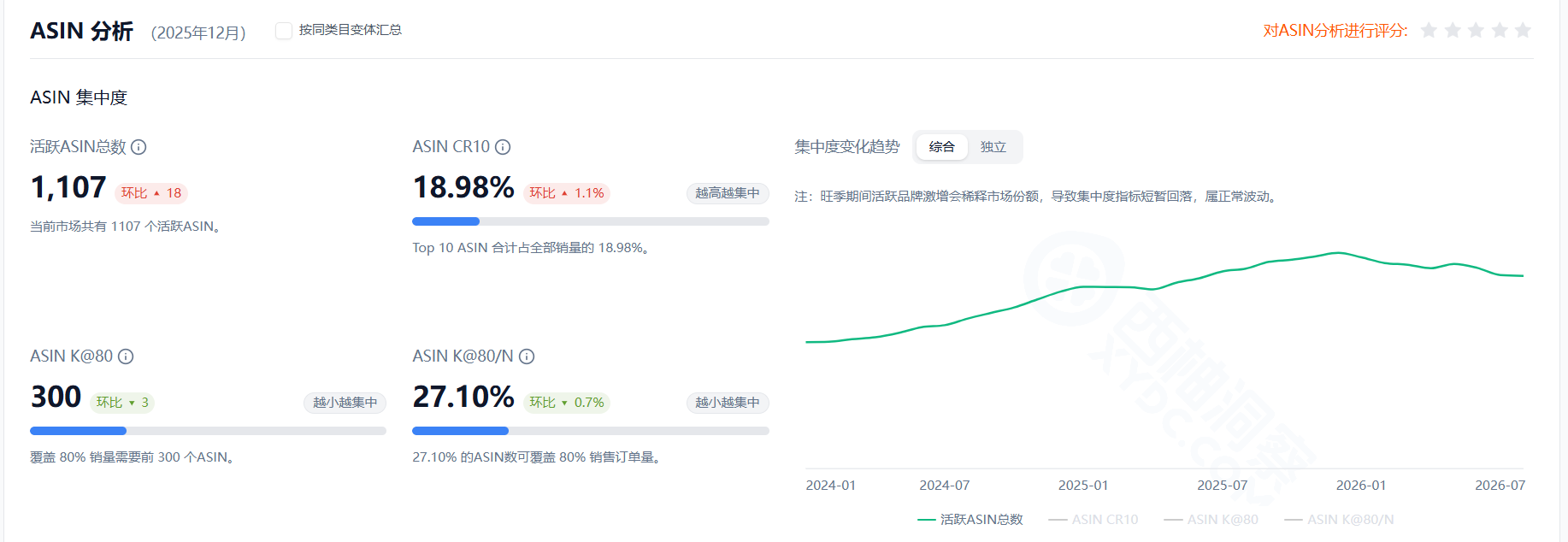Rate ASIN analysis with third star

point(1476,31)
